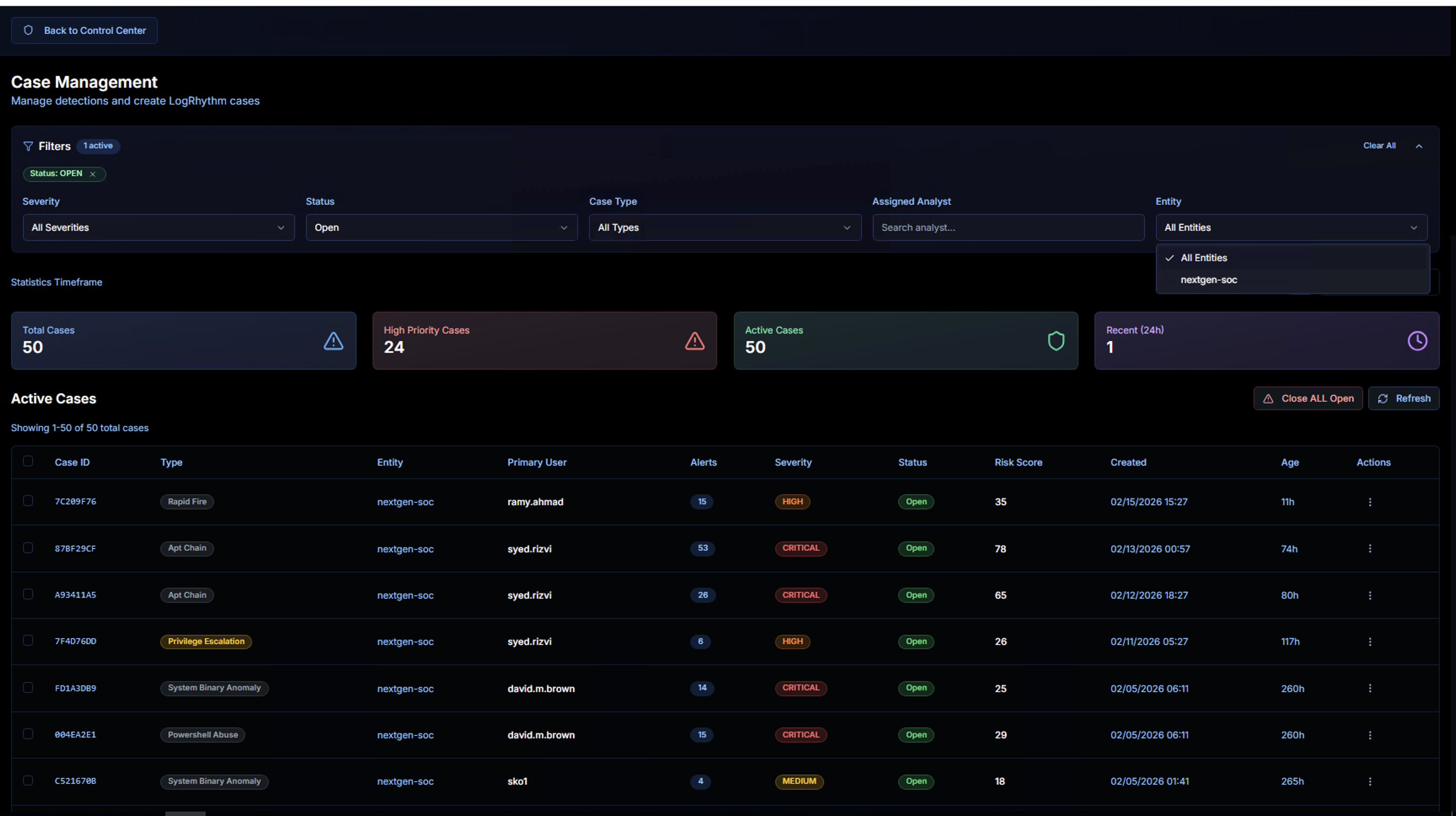Open actions menu for case 87BF29CF

1370,548
